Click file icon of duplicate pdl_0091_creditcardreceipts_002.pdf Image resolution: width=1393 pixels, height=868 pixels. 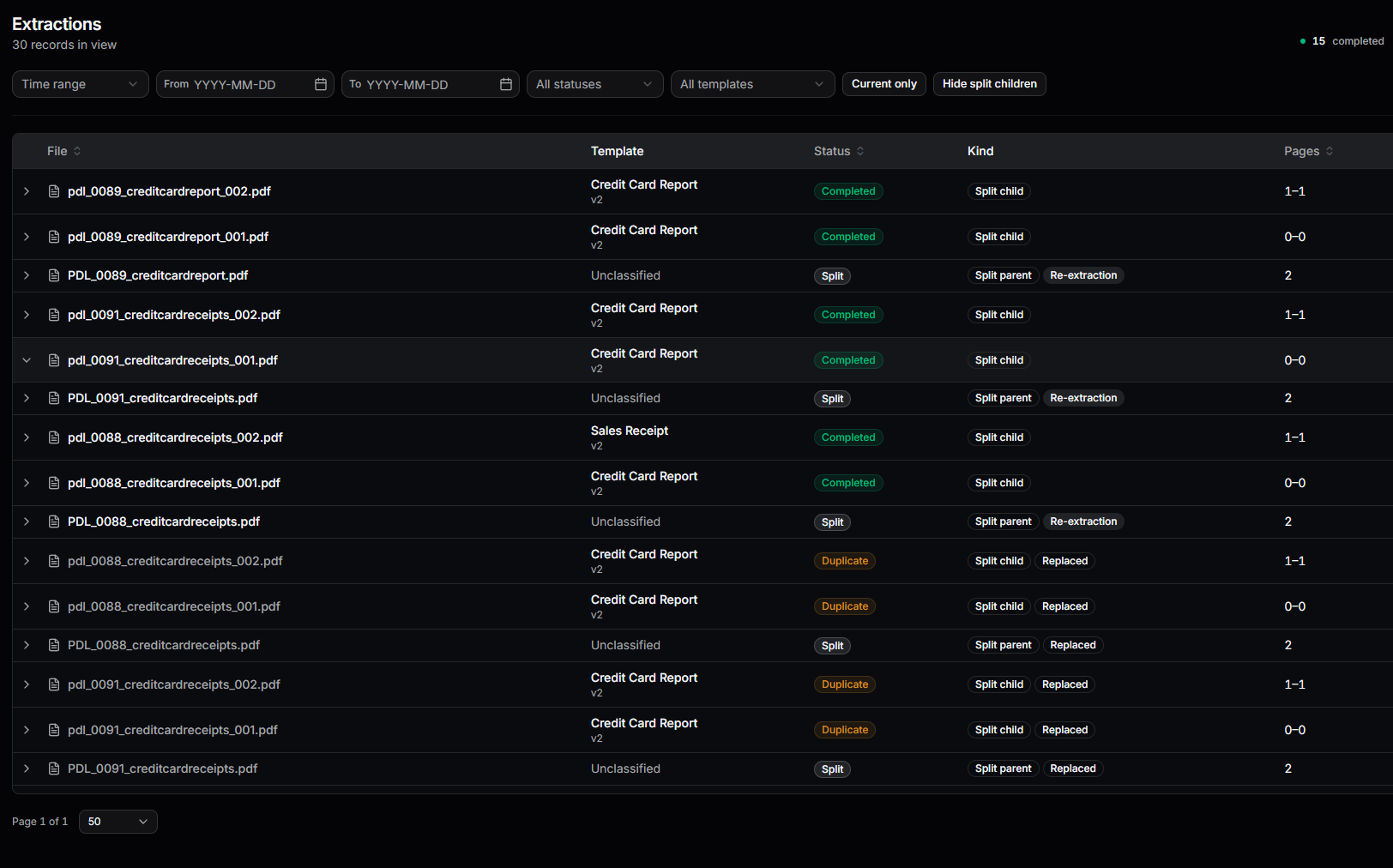(54, 684)
